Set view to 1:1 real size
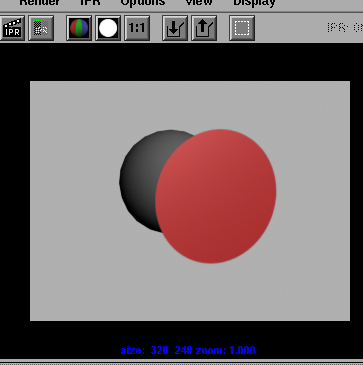This screenshot has width=363, height=365. tap(137, 28)
